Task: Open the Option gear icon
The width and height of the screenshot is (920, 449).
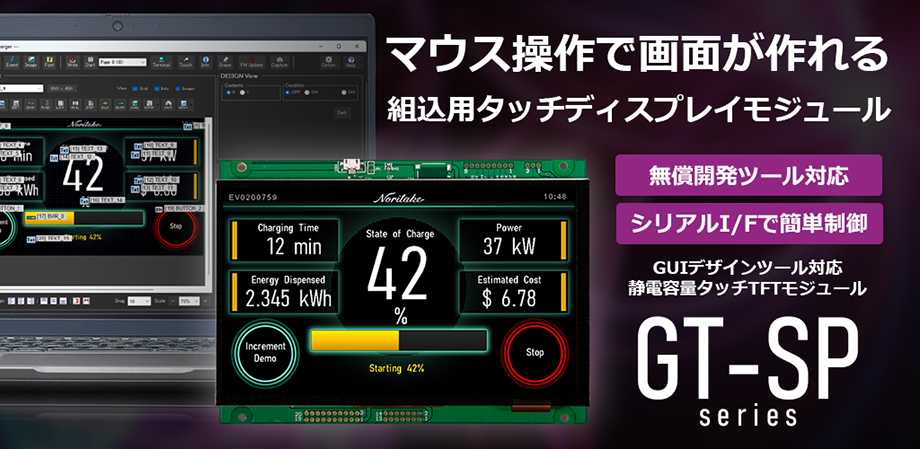Action: (x=329, y=62)
